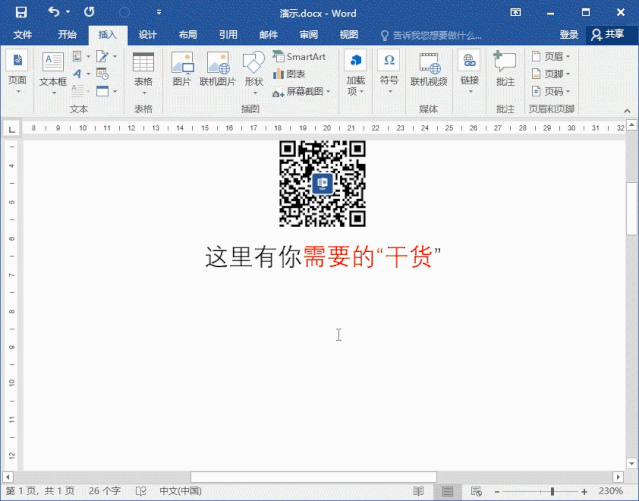Collapse the ribbon with the arrow
This screenshot has height=501, width=639.
[x=627, y=110]
